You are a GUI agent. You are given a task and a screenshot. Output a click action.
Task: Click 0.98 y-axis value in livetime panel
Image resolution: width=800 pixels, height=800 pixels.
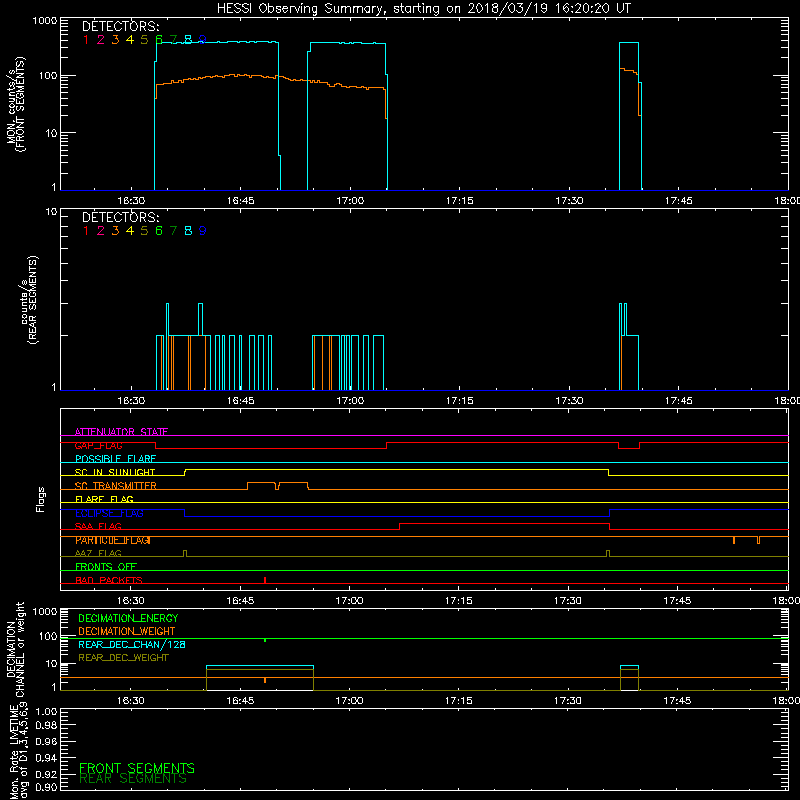point(45,726)
